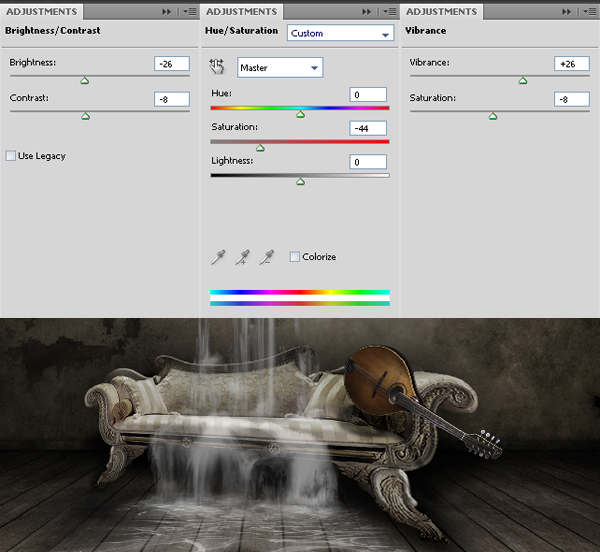The image size is (600, 552).
Task: Select the Brightness/Contrast Adjustments tab
Action: [40, 11]
